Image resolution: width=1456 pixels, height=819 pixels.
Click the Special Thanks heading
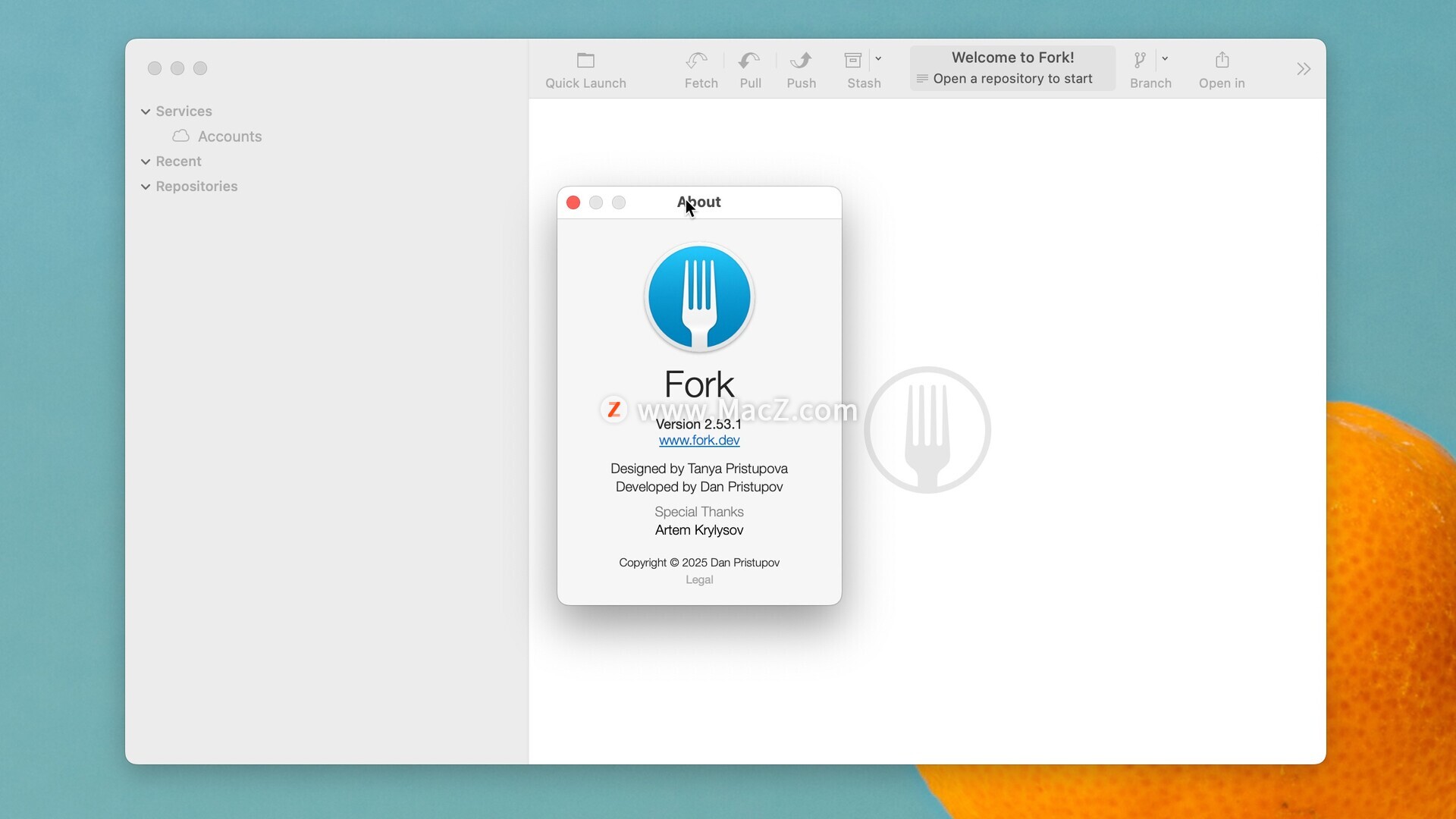point(699,512)
